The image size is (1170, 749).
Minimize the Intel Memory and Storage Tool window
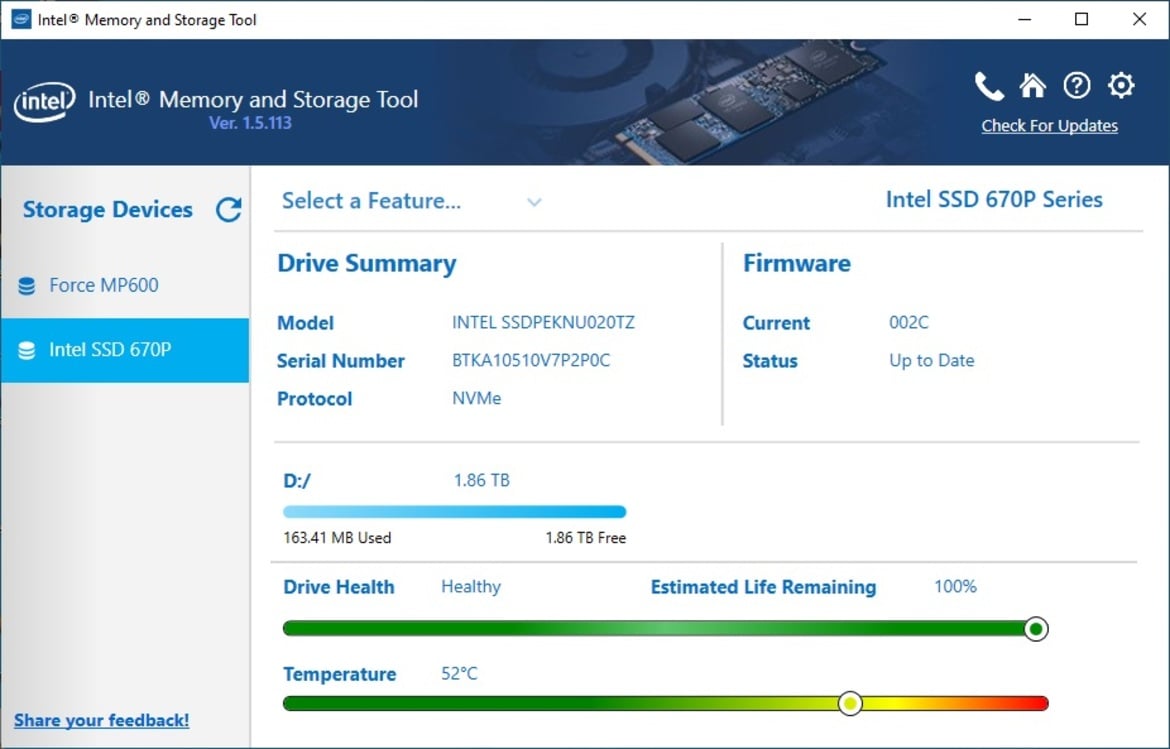1024,19
